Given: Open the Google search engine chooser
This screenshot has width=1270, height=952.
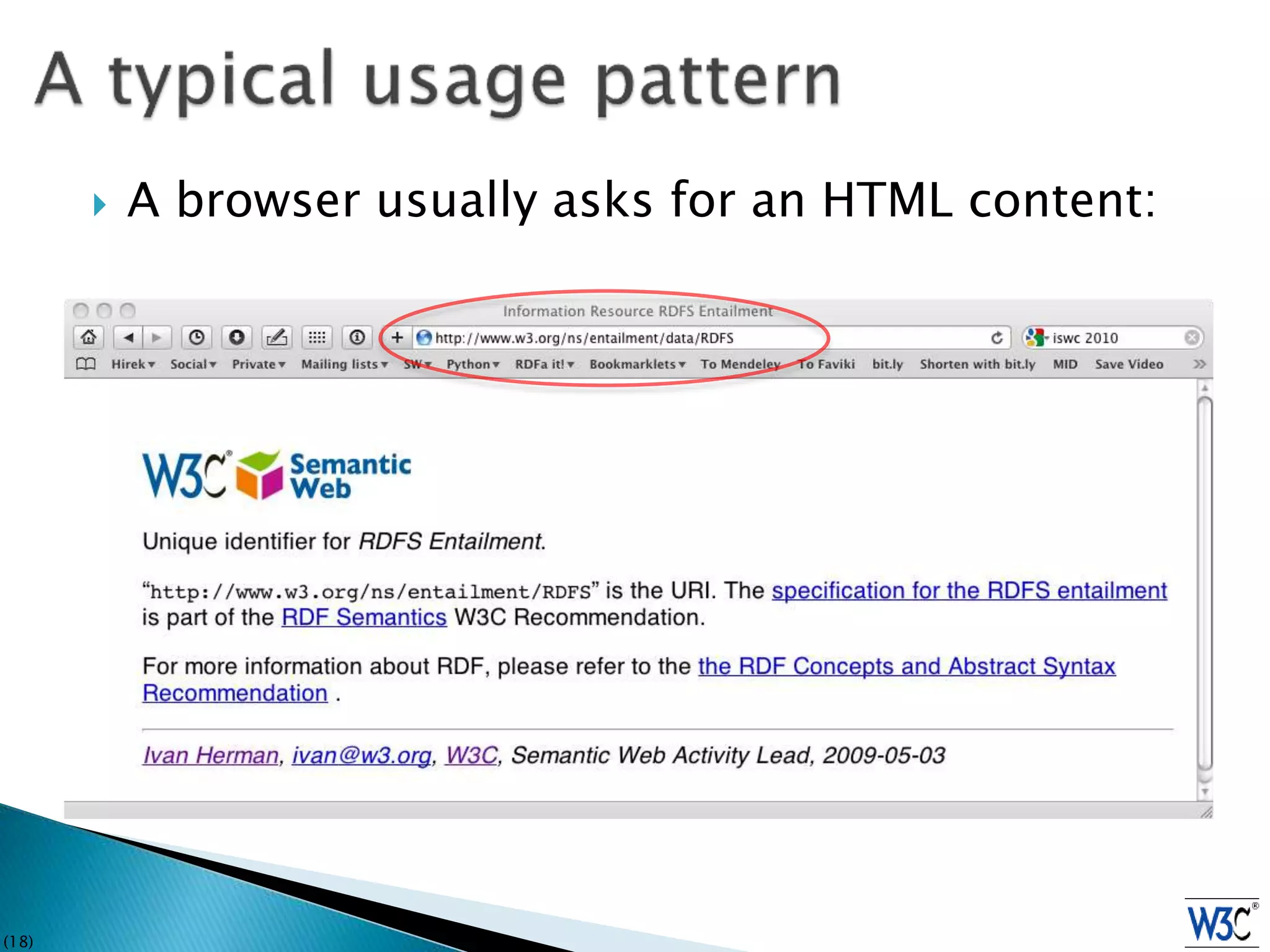Looking at the screenshot, I should [x=1036, y=338].
